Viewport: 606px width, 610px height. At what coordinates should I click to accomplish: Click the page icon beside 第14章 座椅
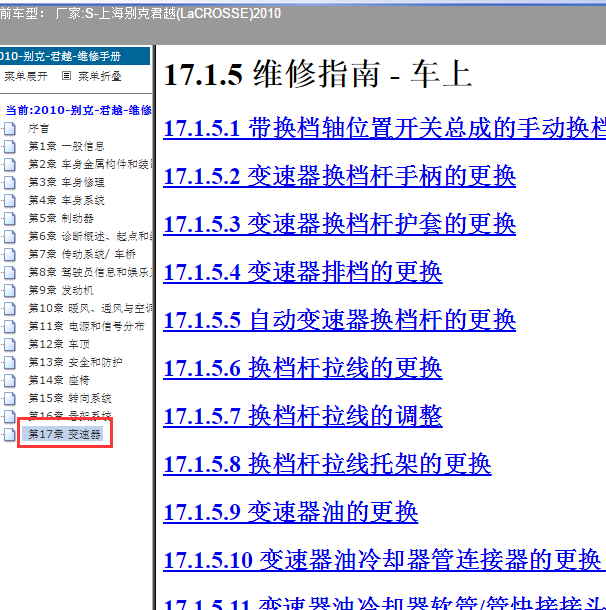click(x=10, y=380)
